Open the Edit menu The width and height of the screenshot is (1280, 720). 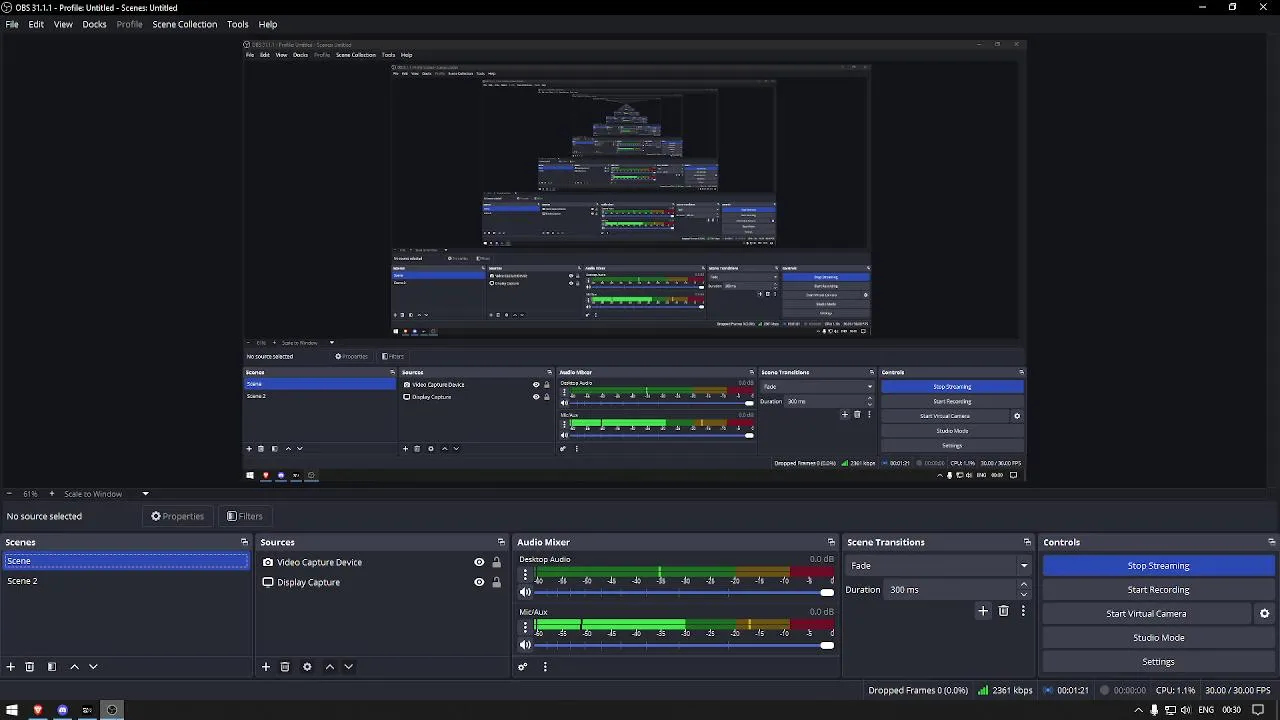click(36, 24)
